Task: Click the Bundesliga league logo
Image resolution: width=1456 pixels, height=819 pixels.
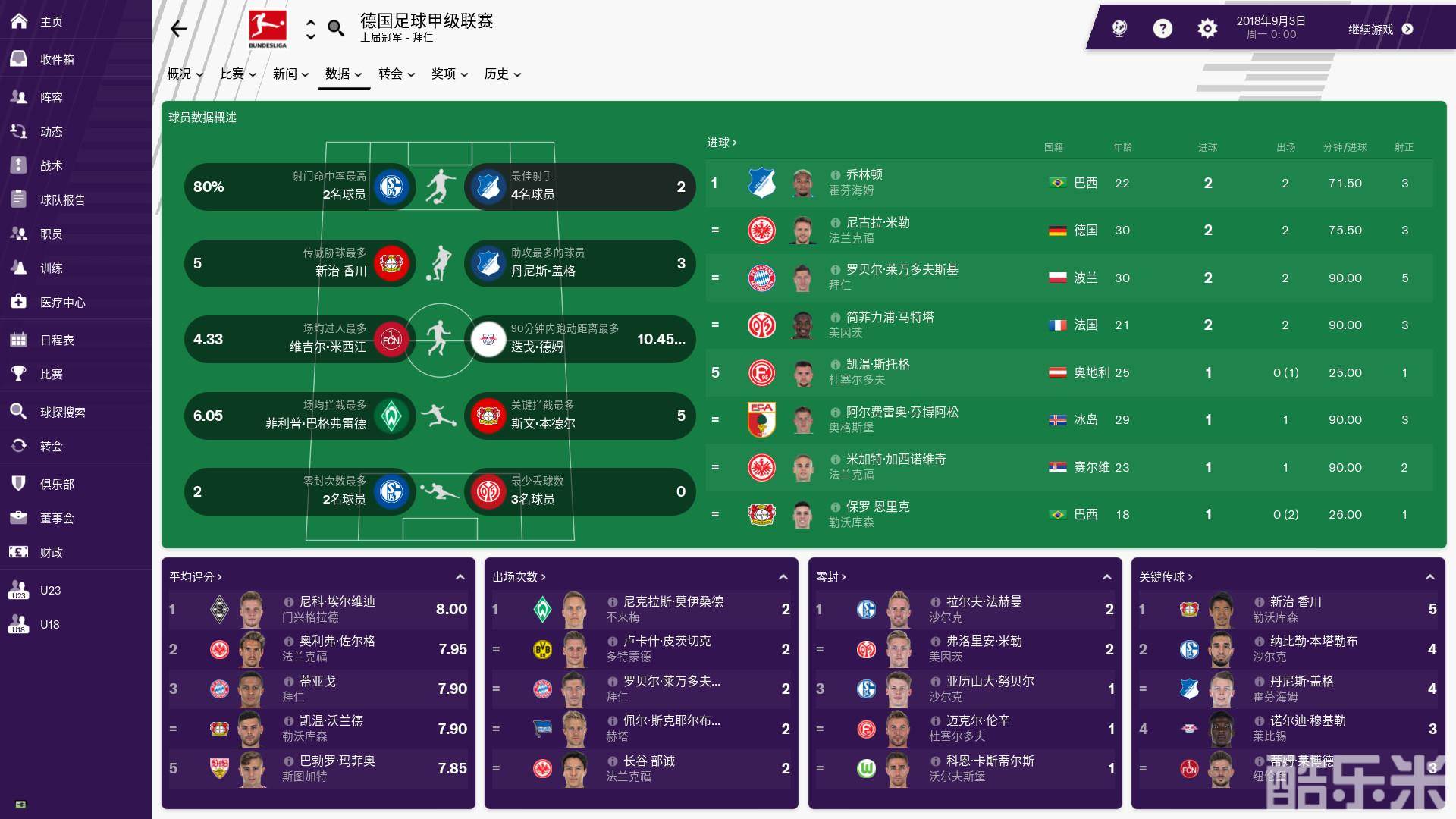Action: (268, 29)
